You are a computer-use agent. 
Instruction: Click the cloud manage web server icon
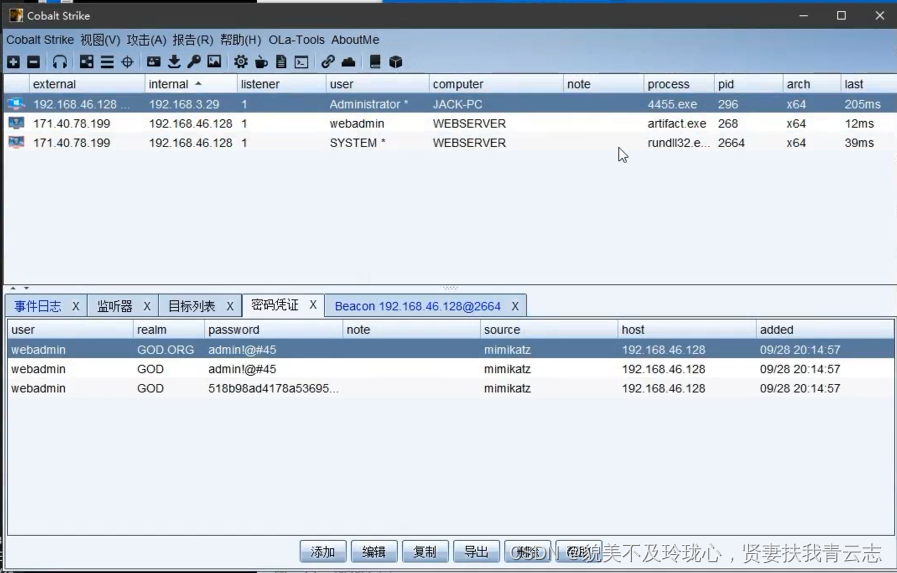348,62
